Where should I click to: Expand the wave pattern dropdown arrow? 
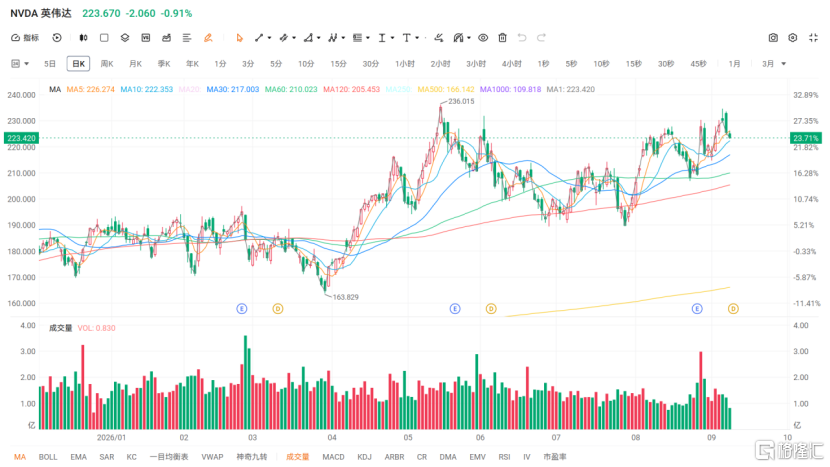click(343, 38)
